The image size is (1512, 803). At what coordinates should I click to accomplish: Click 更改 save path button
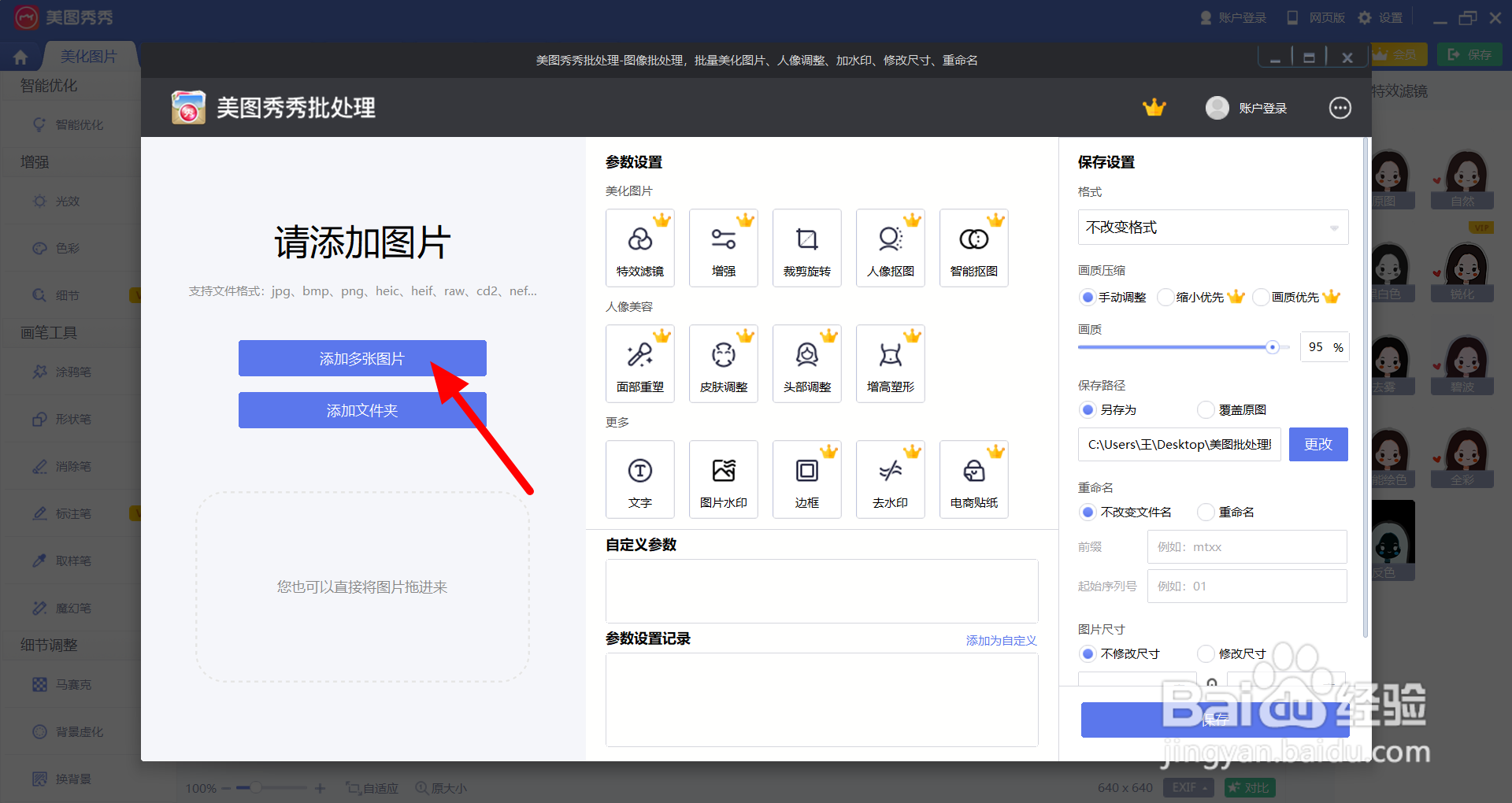click(1318, 444)
